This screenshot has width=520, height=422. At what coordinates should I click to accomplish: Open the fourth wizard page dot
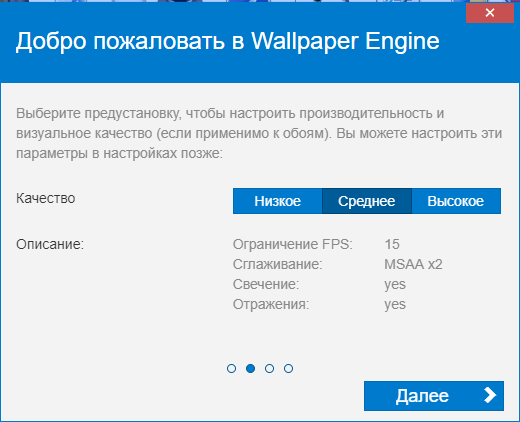pyautogui.click(x=288, y=368)
